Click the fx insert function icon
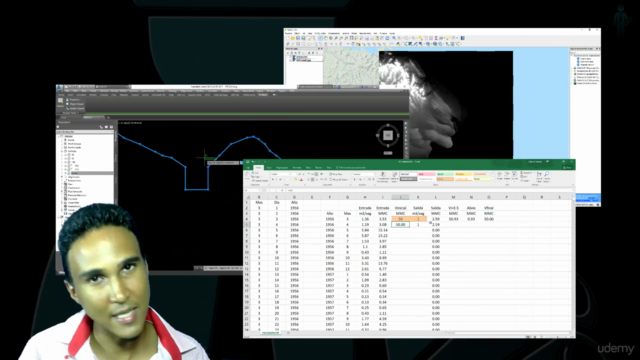This screenshot has height=360, width=640. click(282, 190)
